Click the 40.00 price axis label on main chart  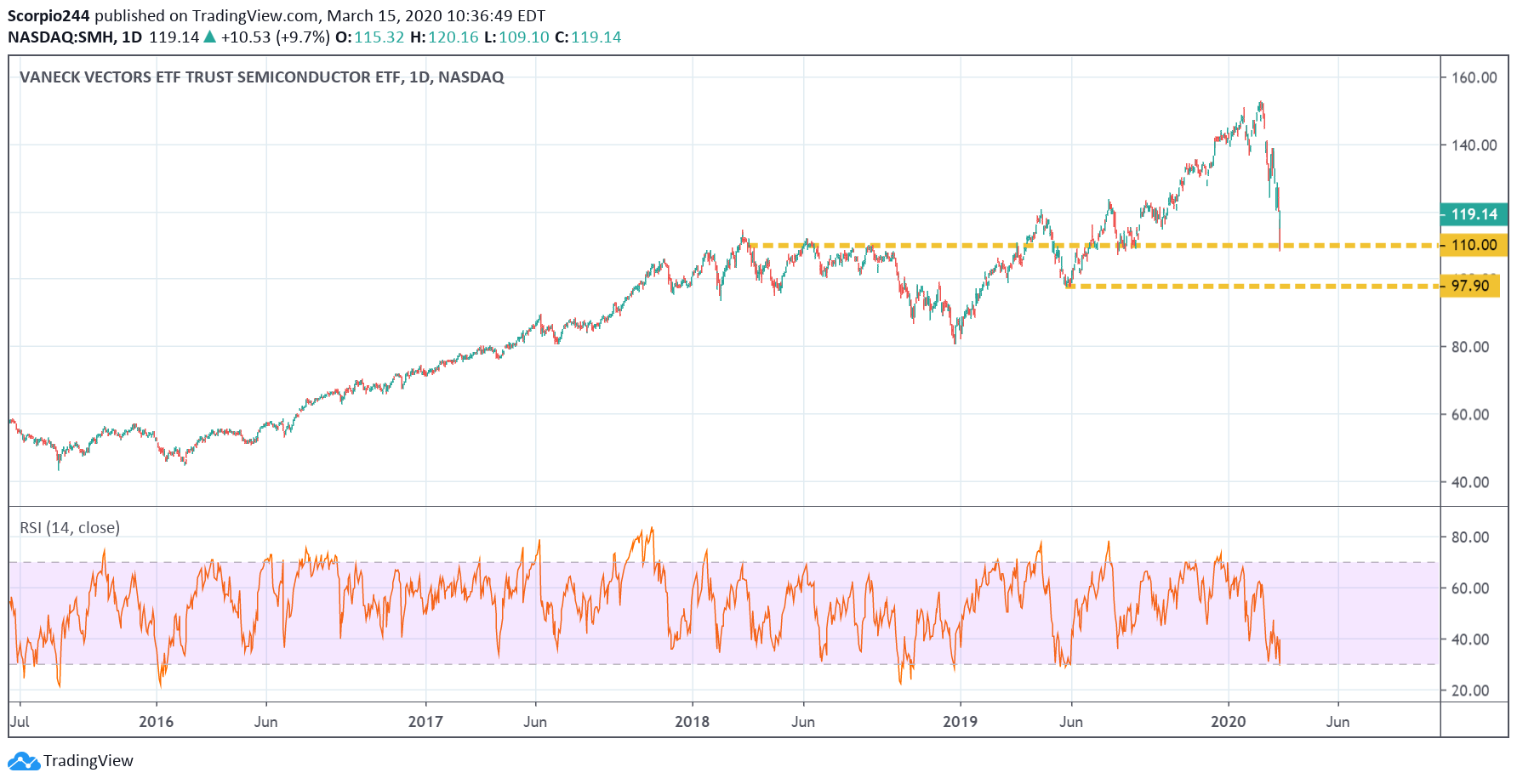1470,482
